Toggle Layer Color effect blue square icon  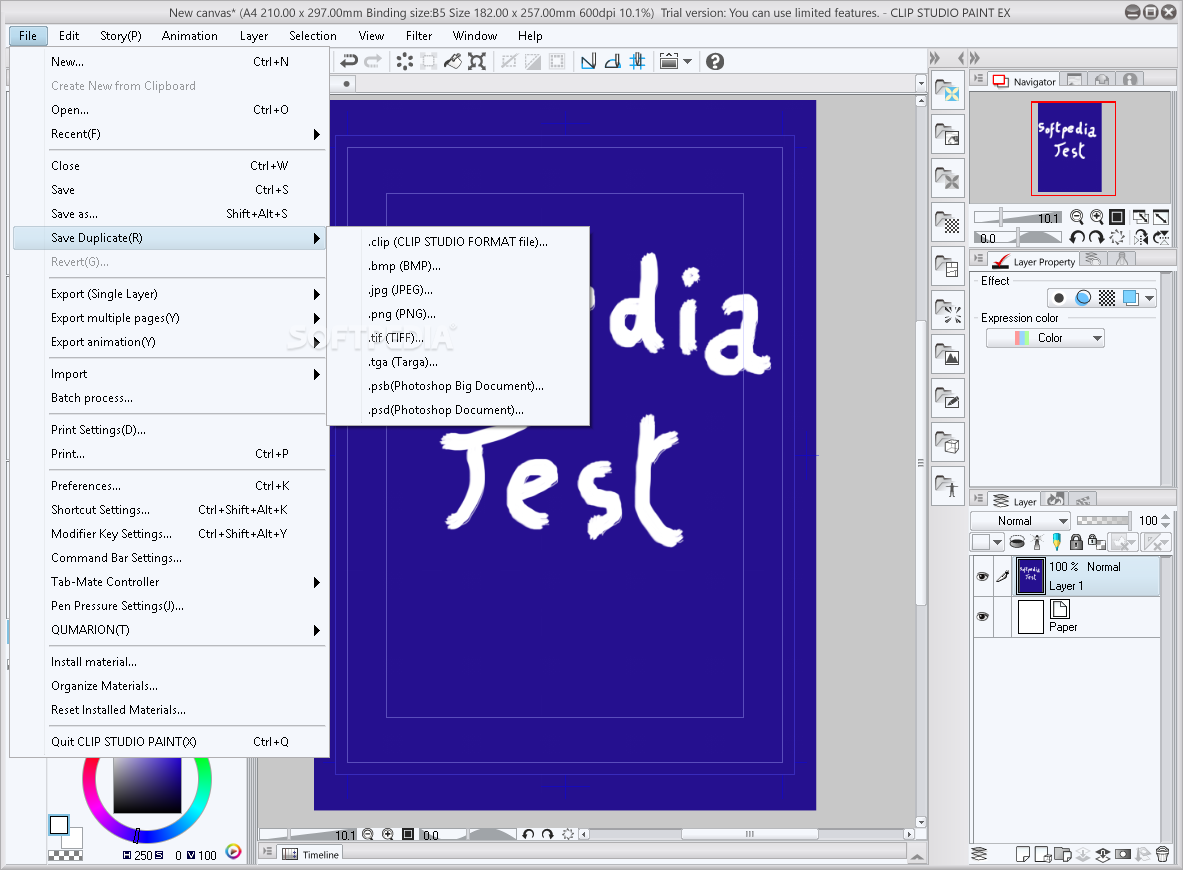1130,298
